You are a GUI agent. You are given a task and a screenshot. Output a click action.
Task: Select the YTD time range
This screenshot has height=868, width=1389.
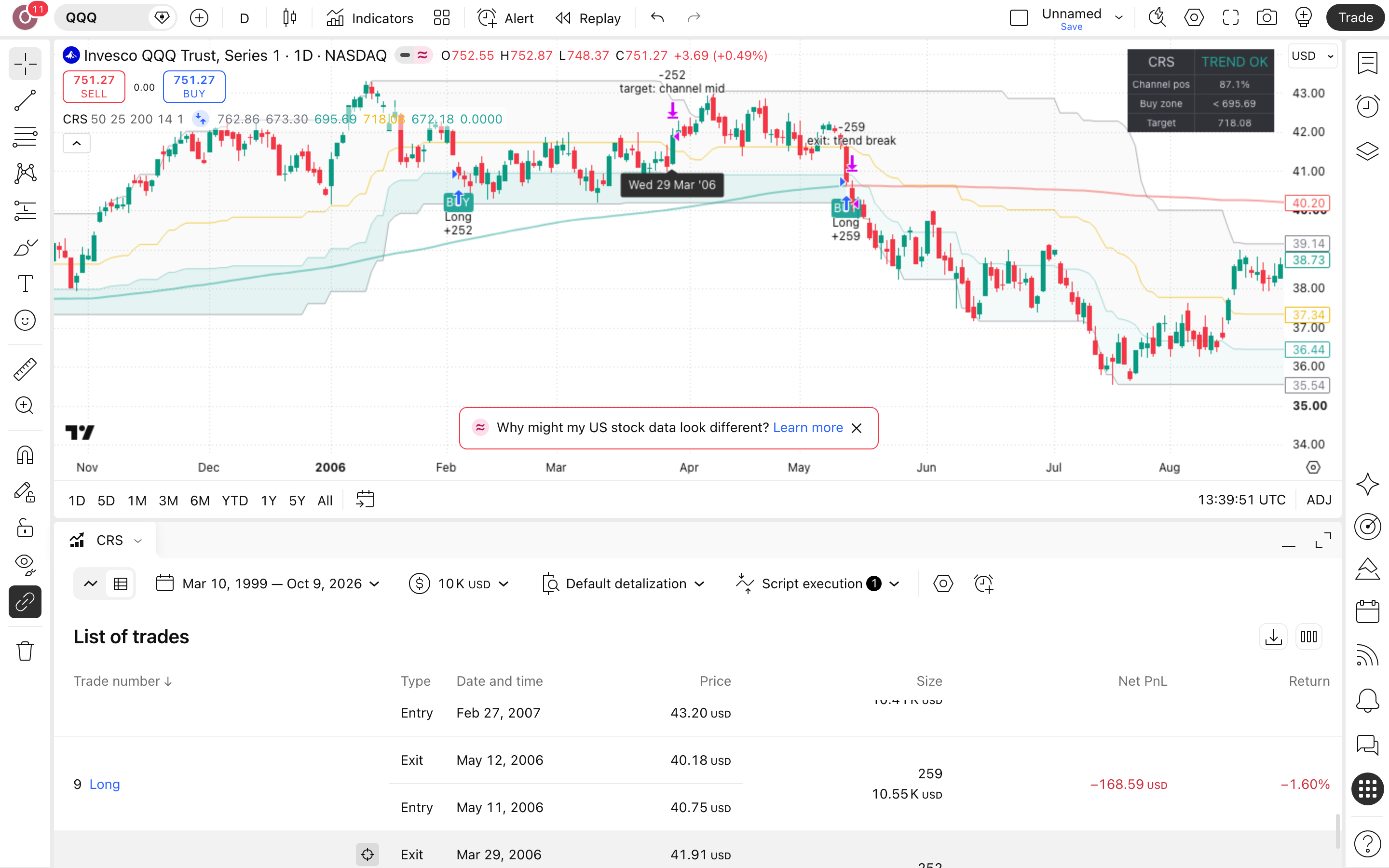point(235,501)
